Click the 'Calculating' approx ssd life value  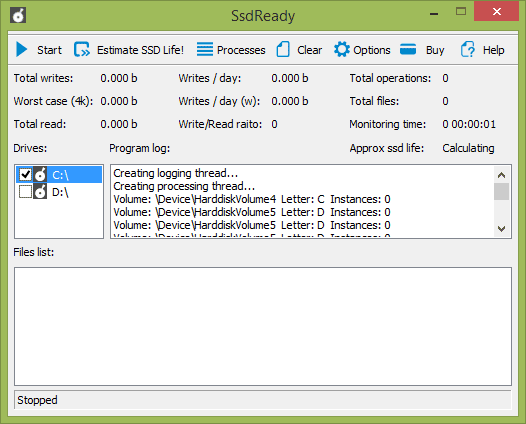pos(468,148)
